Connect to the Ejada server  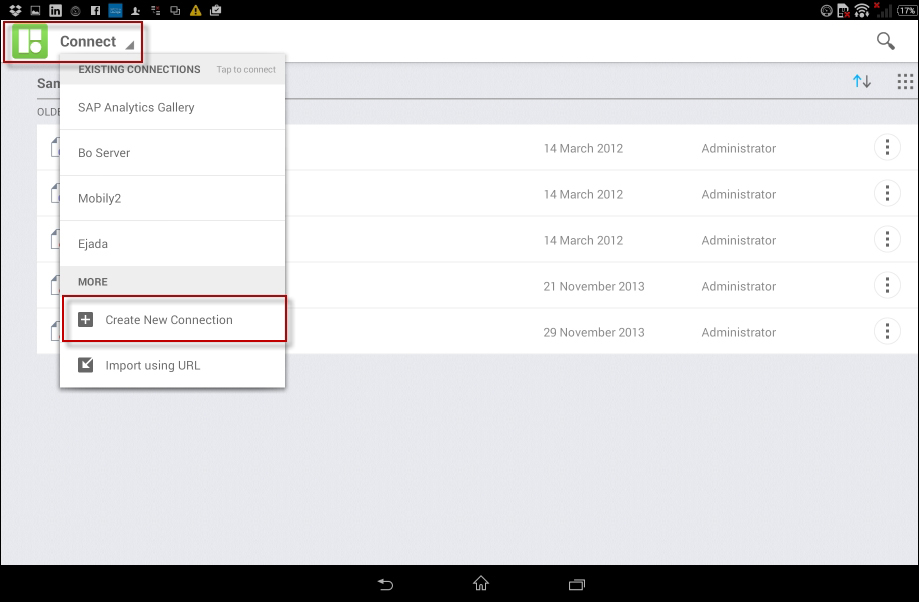(x=93, y=244)
